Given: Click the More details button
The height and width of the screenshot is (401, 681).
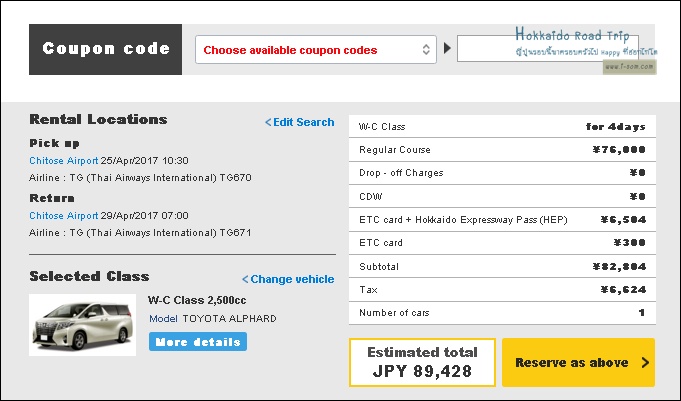Looking at the screenshot, I should point(198,342).
